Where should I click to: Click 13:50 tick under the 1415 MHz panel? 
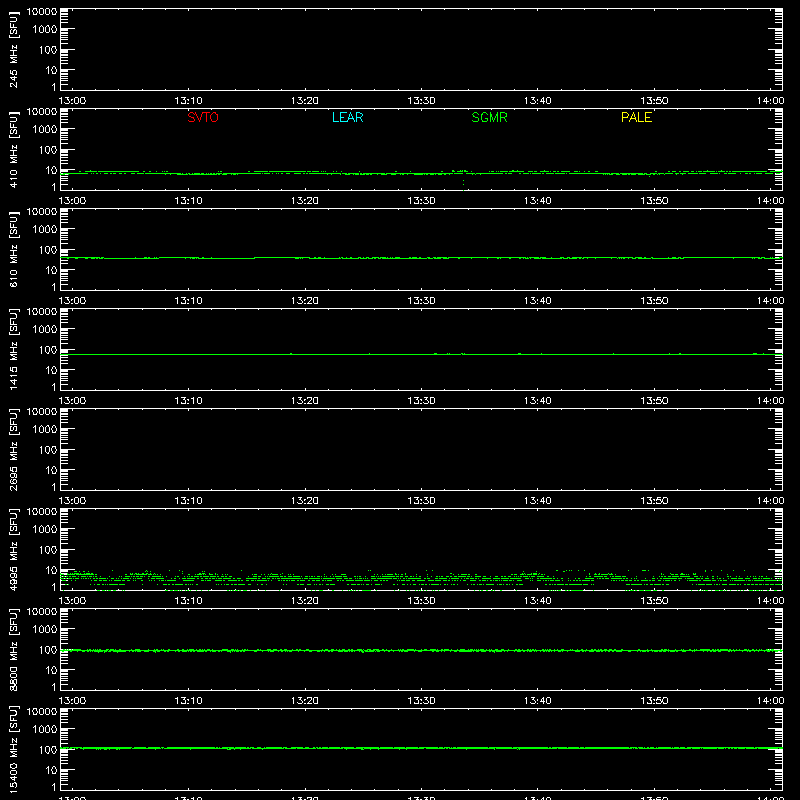tap(654, 401)
